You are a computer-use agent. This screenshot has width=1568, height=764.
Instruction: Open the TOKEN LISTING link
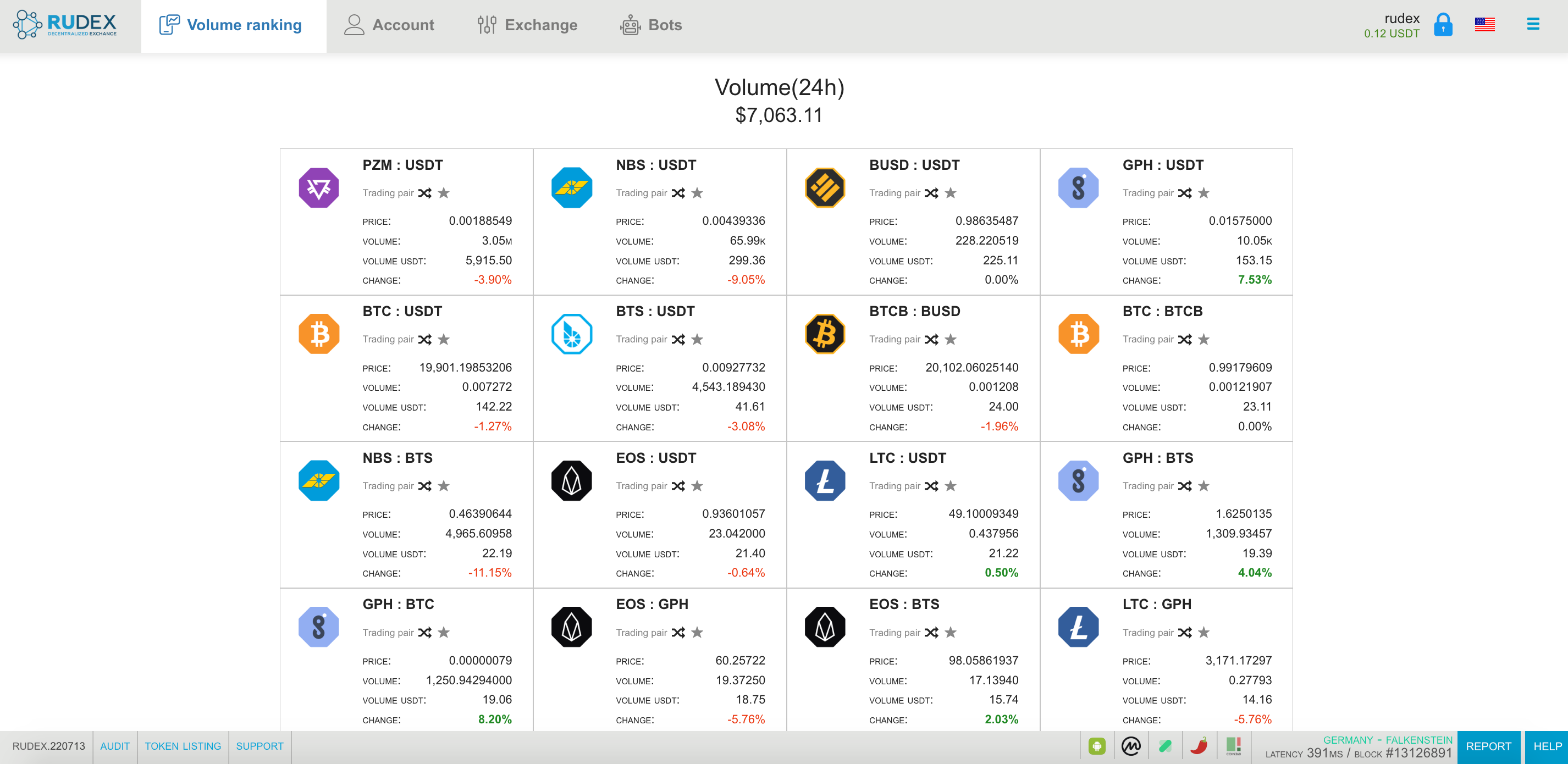point(183,746)
